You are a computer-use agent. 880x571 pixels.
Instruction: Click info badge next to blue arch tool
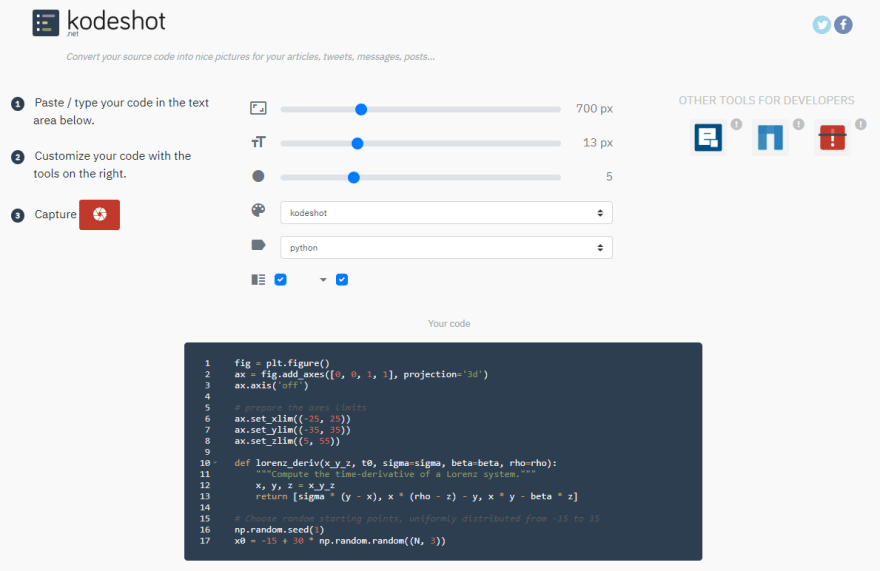pos(799,124)
